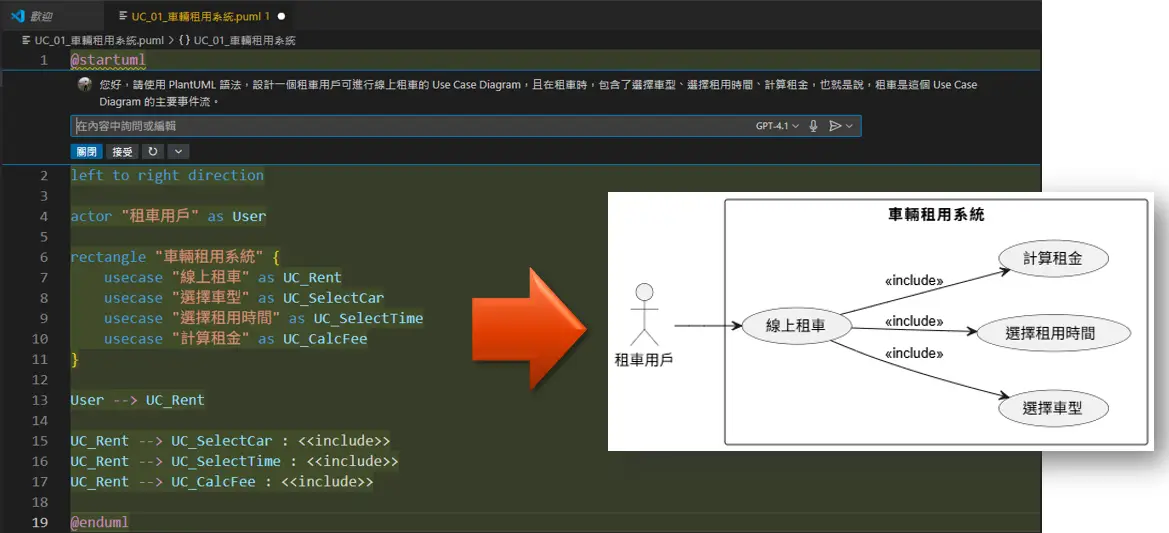
Task: Click the 選擇租用時間 use case oval
Action: coord(1053,333)
